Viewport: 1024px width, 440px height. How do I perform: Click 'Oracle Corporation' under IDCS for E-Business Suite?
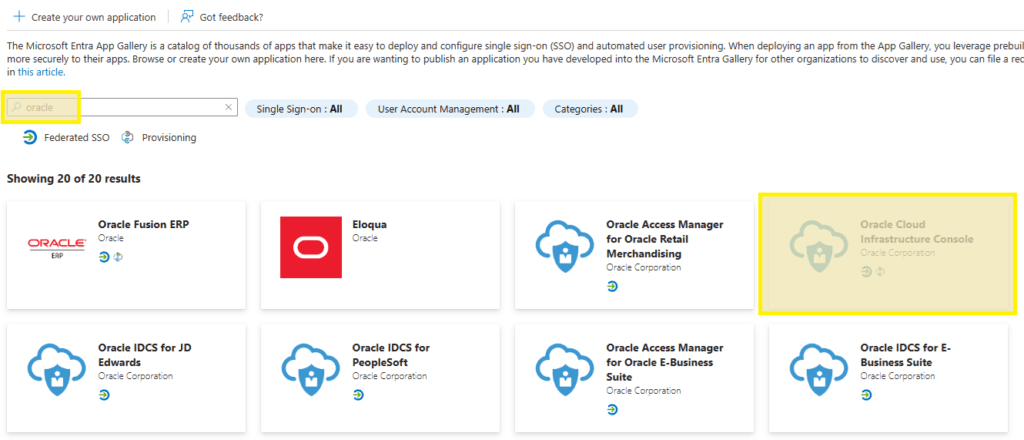click(x=898, y=376)
